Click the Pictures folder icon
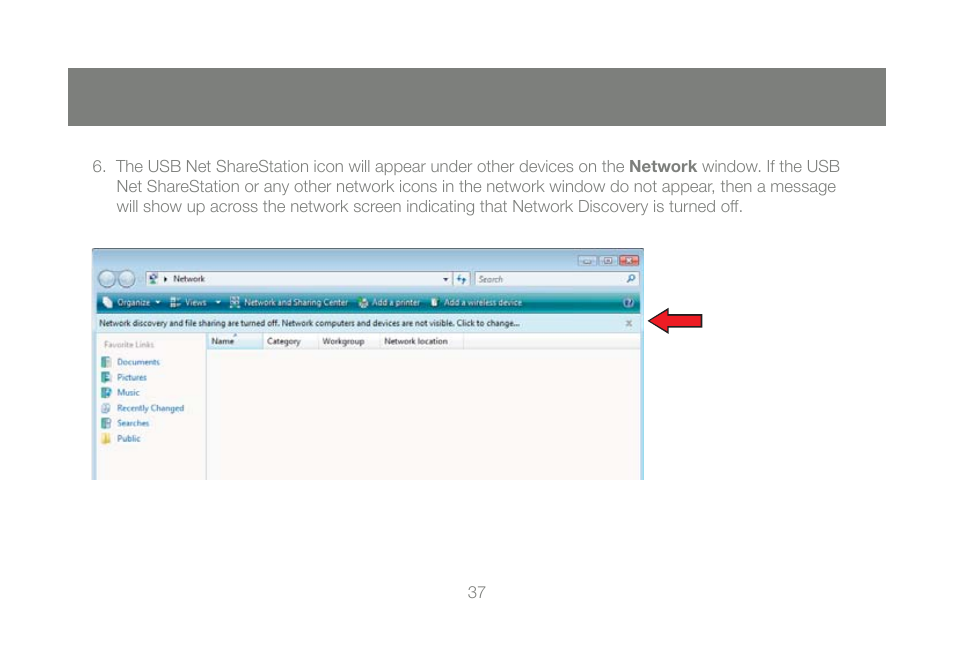Image resolution: width=954 pixels, height=665 pixels. (x=106, y=377)
